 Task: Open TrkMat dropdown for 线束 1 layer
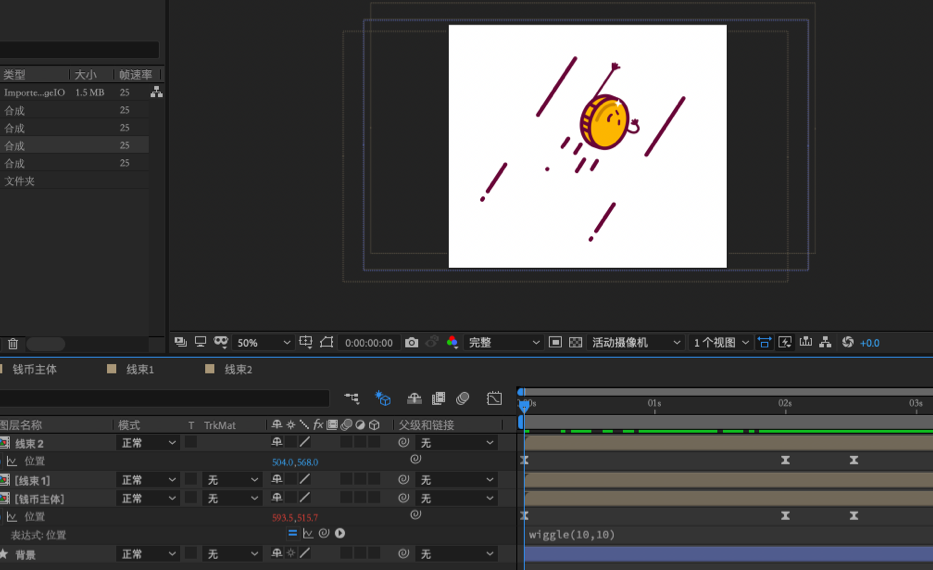(232, 480)
